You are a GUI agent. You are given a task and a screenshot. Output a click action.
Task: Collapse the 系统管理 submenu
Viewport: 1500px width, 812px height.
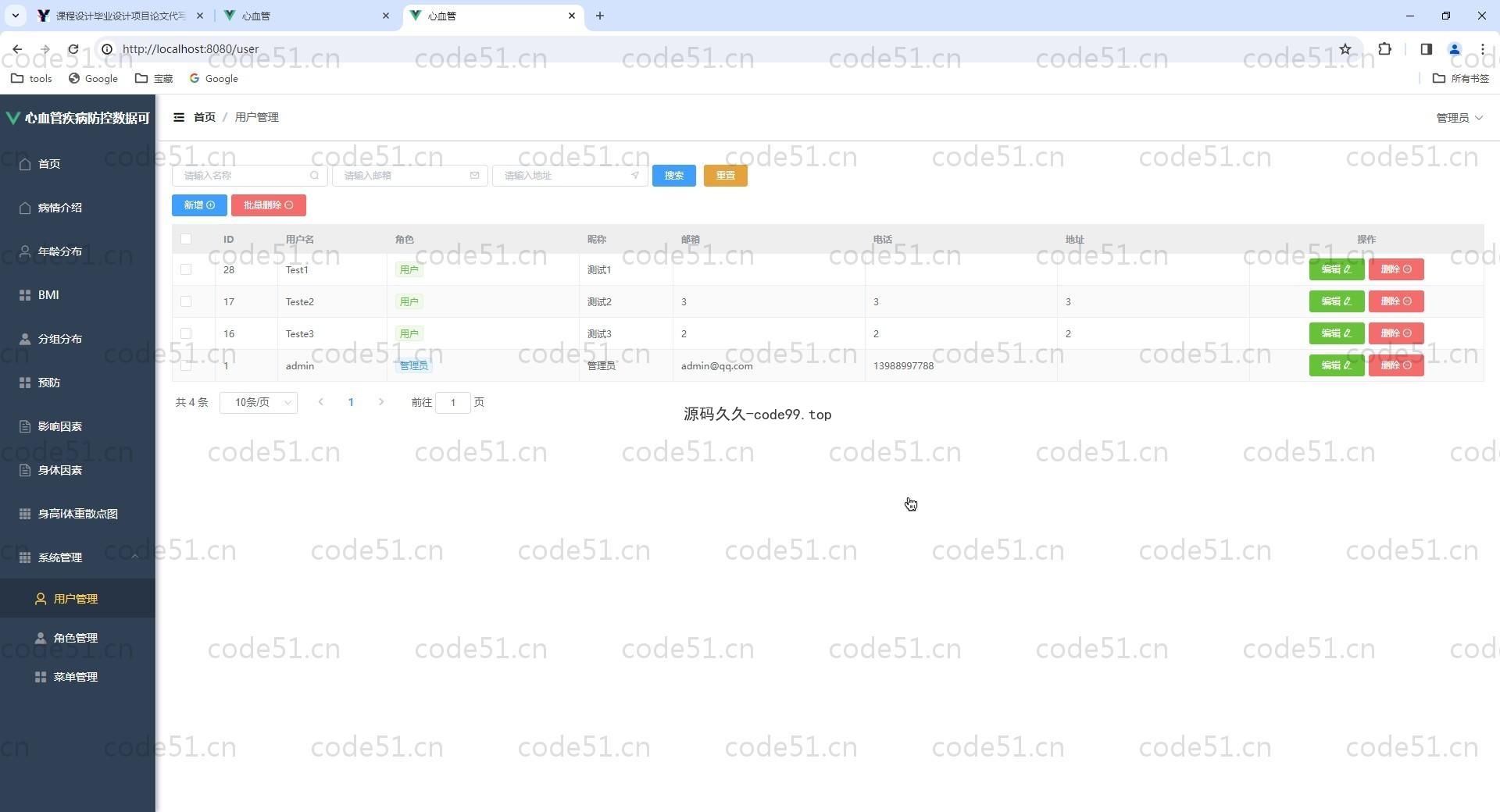pyautogui.click(x=77, y=557)
